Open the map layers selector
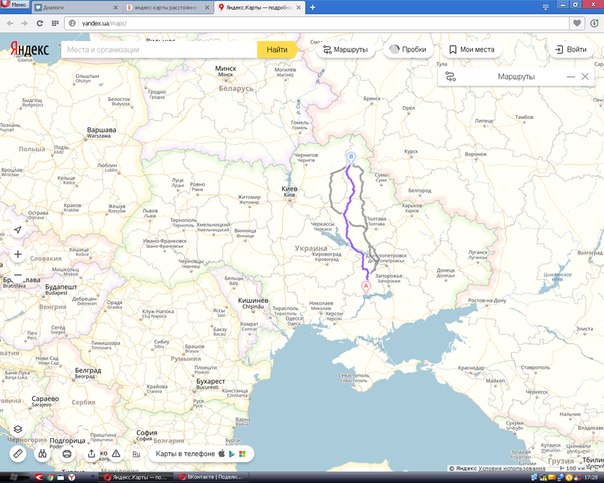 [18, 429]
